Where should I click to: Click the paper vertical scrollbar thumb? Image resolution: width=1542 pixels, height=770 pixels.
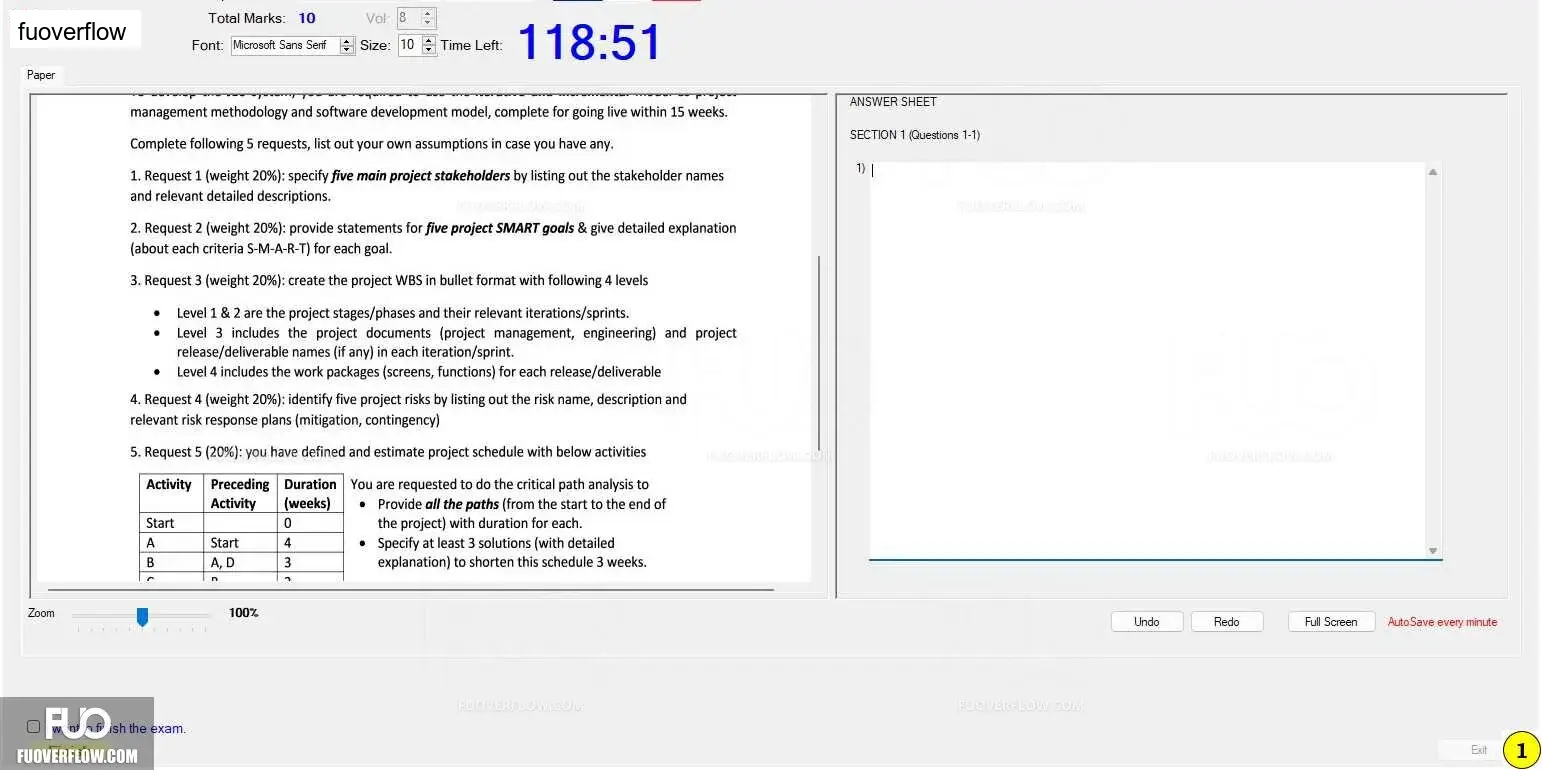[x=819, y=352]
